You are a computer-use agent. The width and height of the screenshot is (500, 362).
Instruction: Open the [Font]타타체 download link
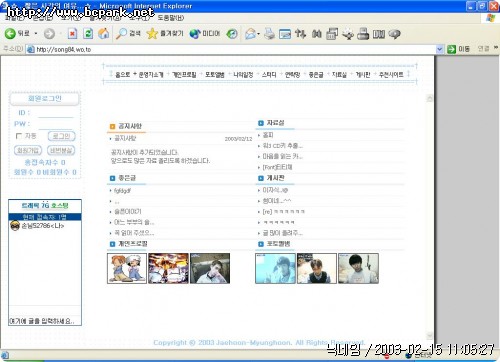coord(277,167)
